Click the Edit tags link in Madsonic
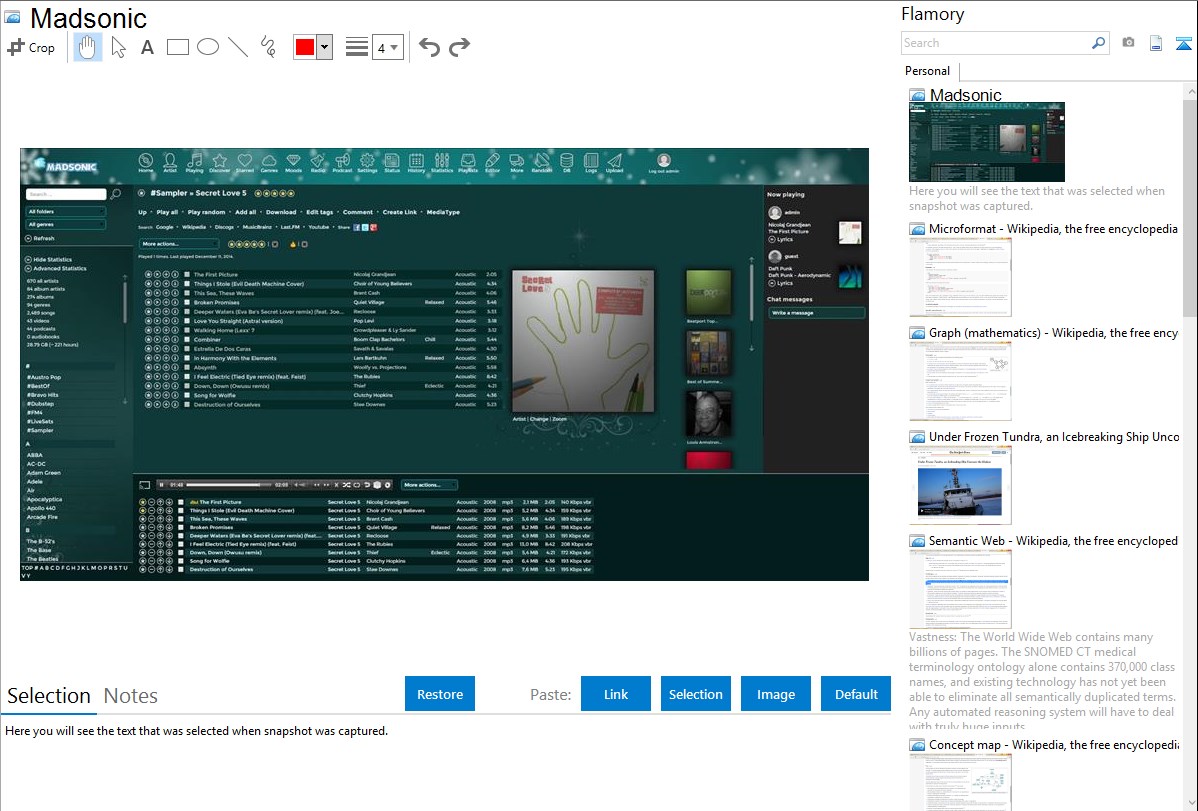Viewport: 1198px width, 811px height. 319,212
